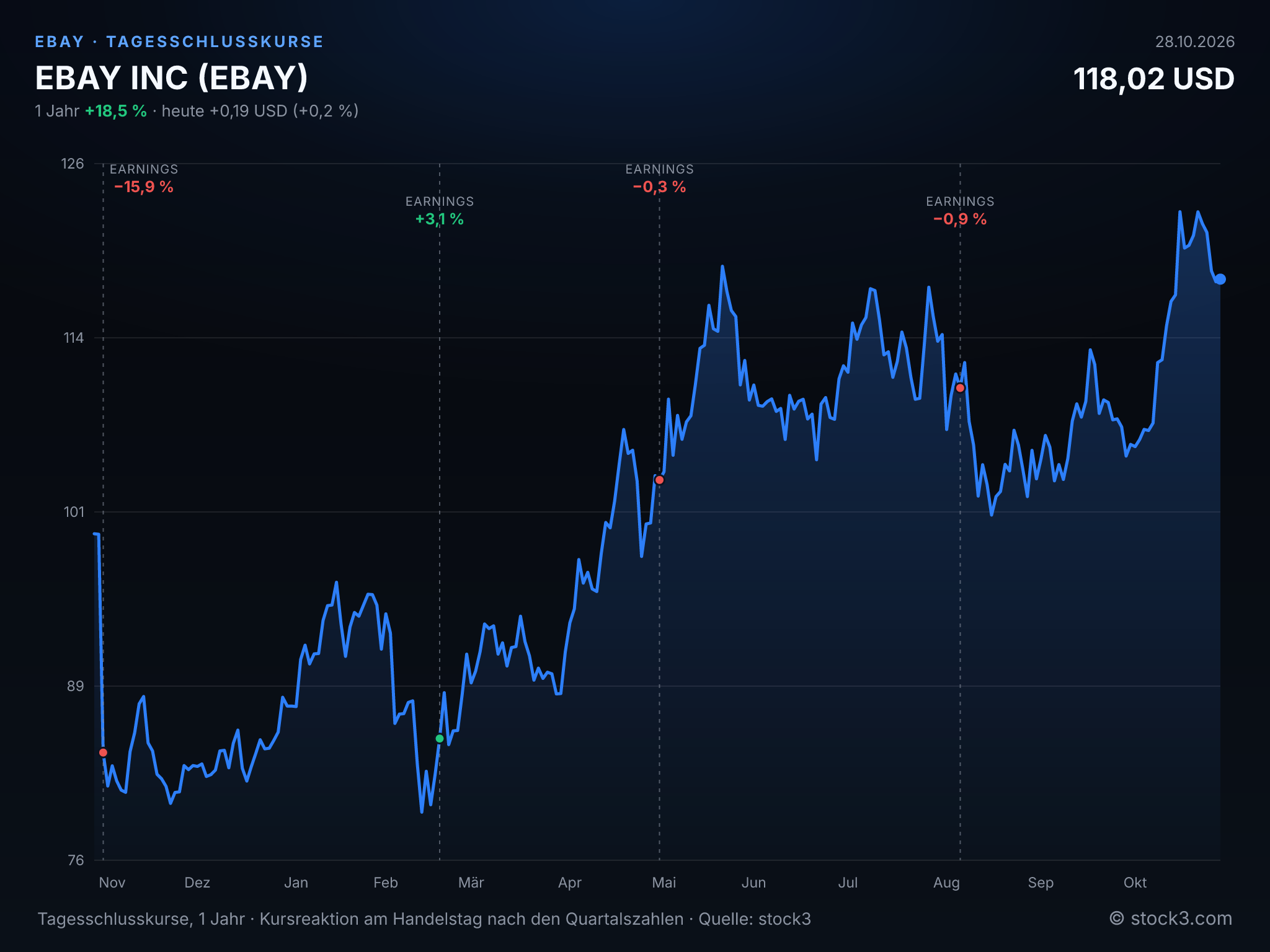Click the Aug month label

click(x=946, y=883)
